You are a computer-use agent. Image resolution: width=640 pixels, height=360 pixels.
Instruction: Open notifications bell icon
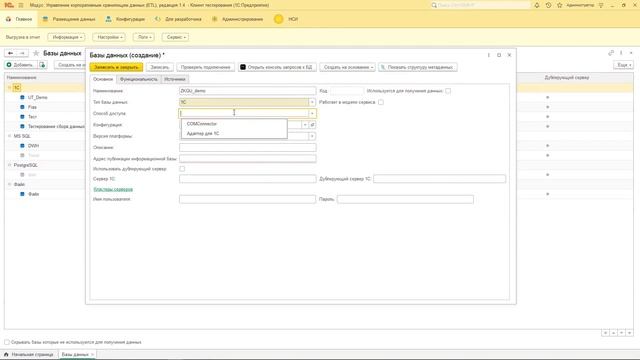click(537, 5)
